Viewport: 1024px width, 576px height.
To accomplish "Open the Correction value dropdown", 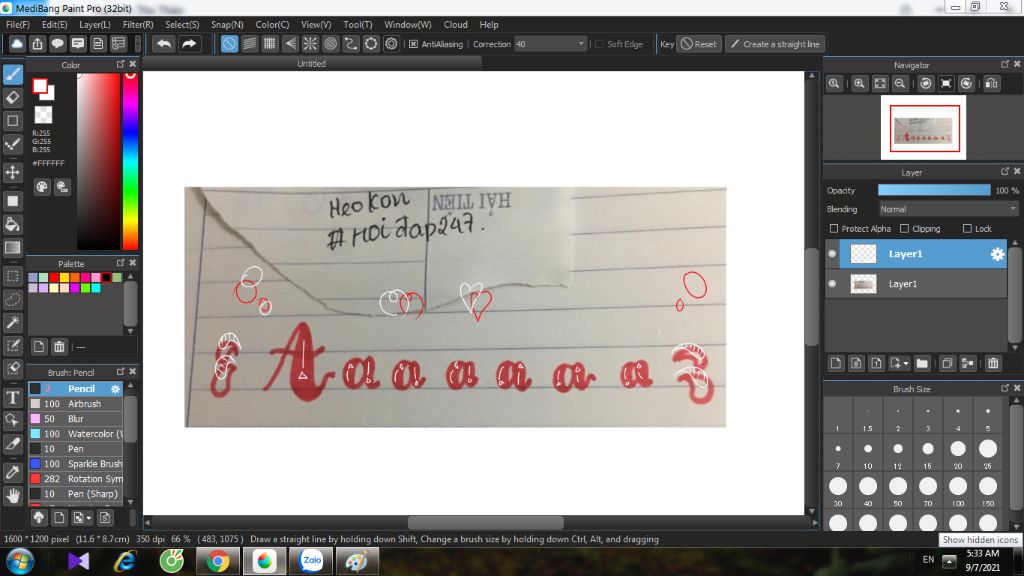I will coord(581,44).
